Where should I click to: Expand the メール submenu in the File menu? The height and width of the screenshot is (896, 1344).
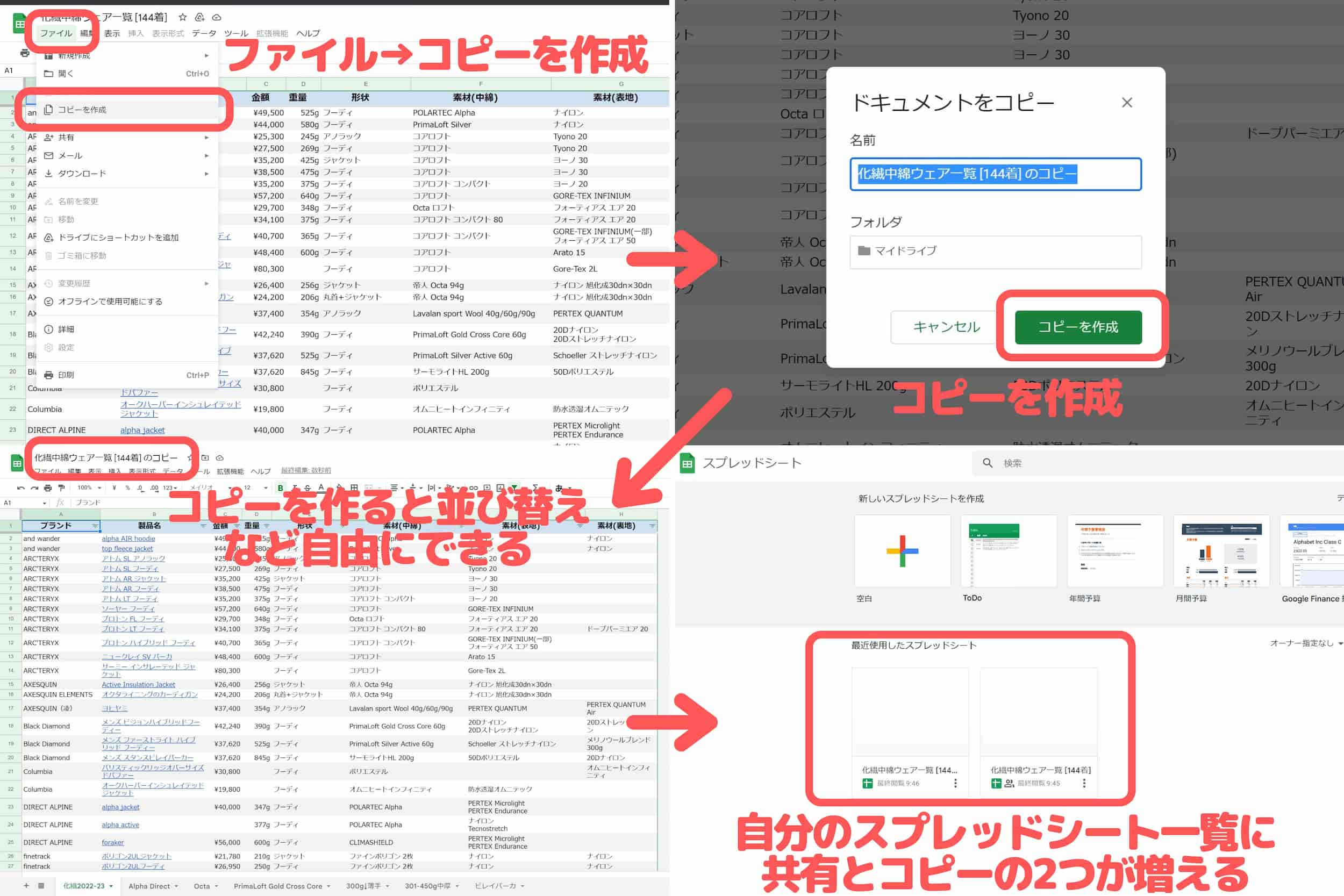[x=127, y=155]
